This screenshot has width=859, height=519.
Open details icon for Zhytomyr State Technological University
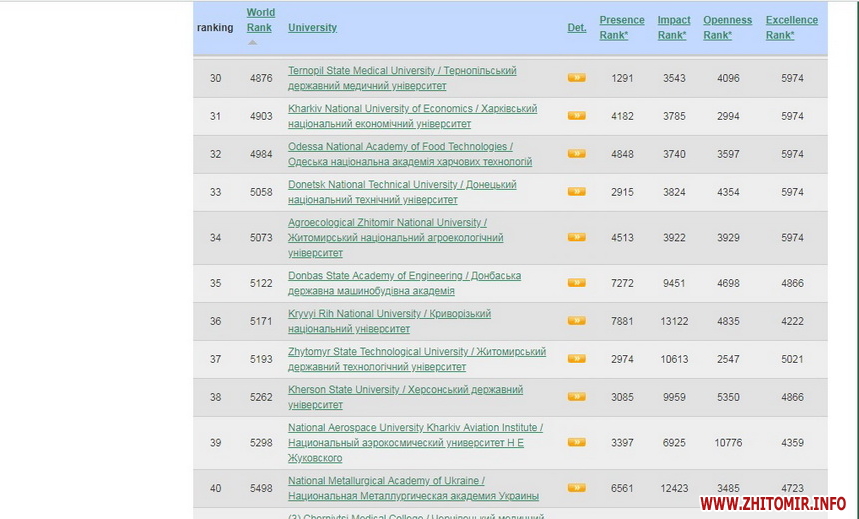[x=576, y=359]
